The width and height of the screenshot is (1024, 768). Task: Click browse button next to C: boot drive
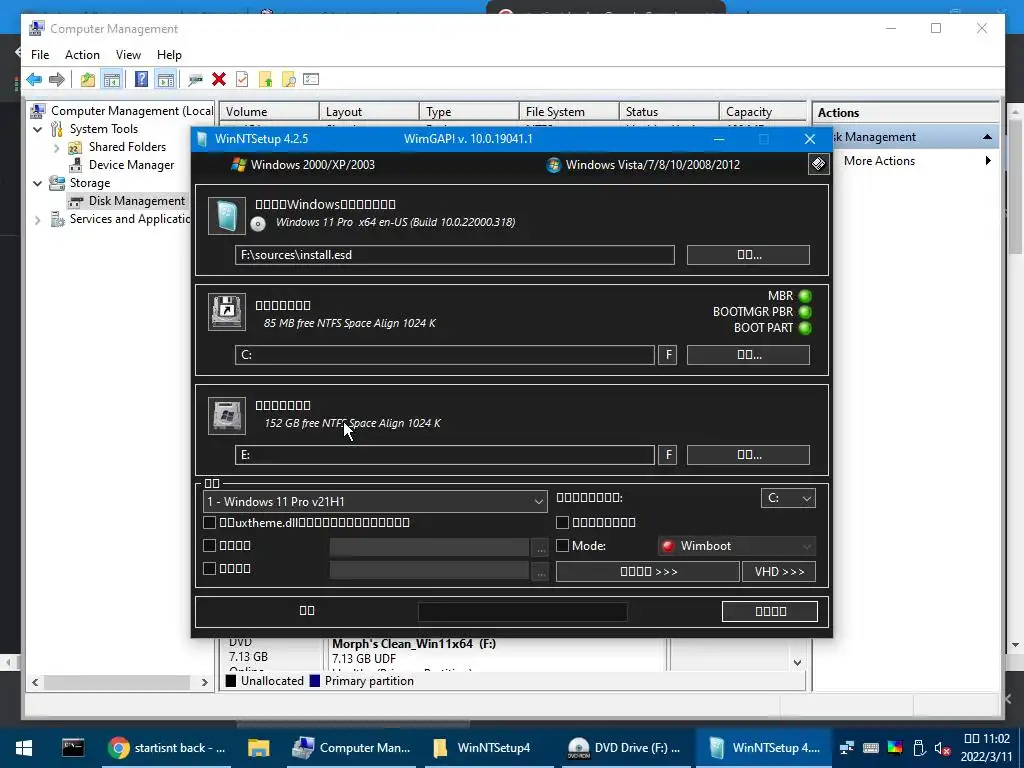coord(748,355)
